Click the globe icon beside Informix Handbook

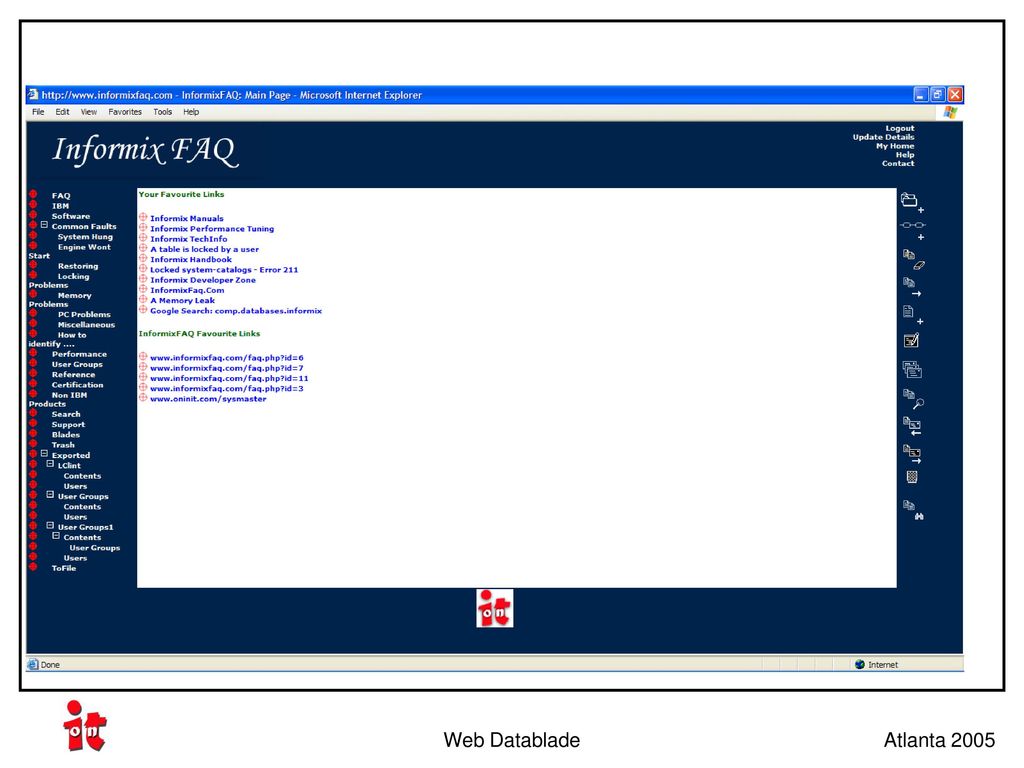143,259
